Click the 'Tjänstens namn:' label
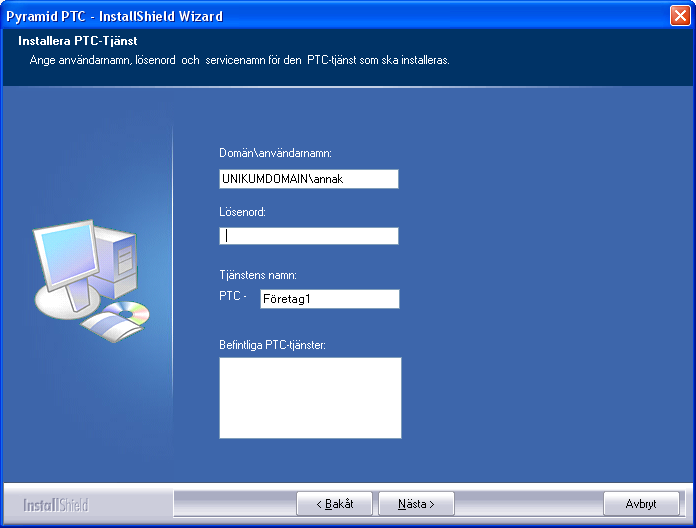696x528 pixels. pyautogui.click(x=258, y=275)
